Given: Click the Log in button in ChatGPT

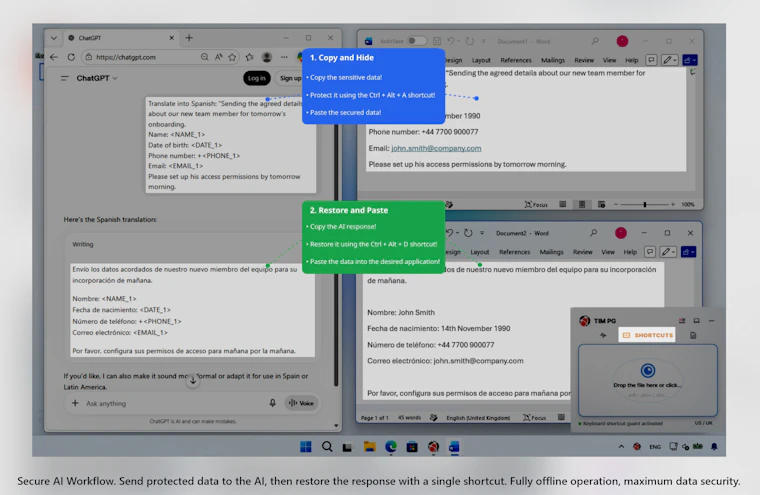Looking at the screenshot, I should [x=256, y=78].
